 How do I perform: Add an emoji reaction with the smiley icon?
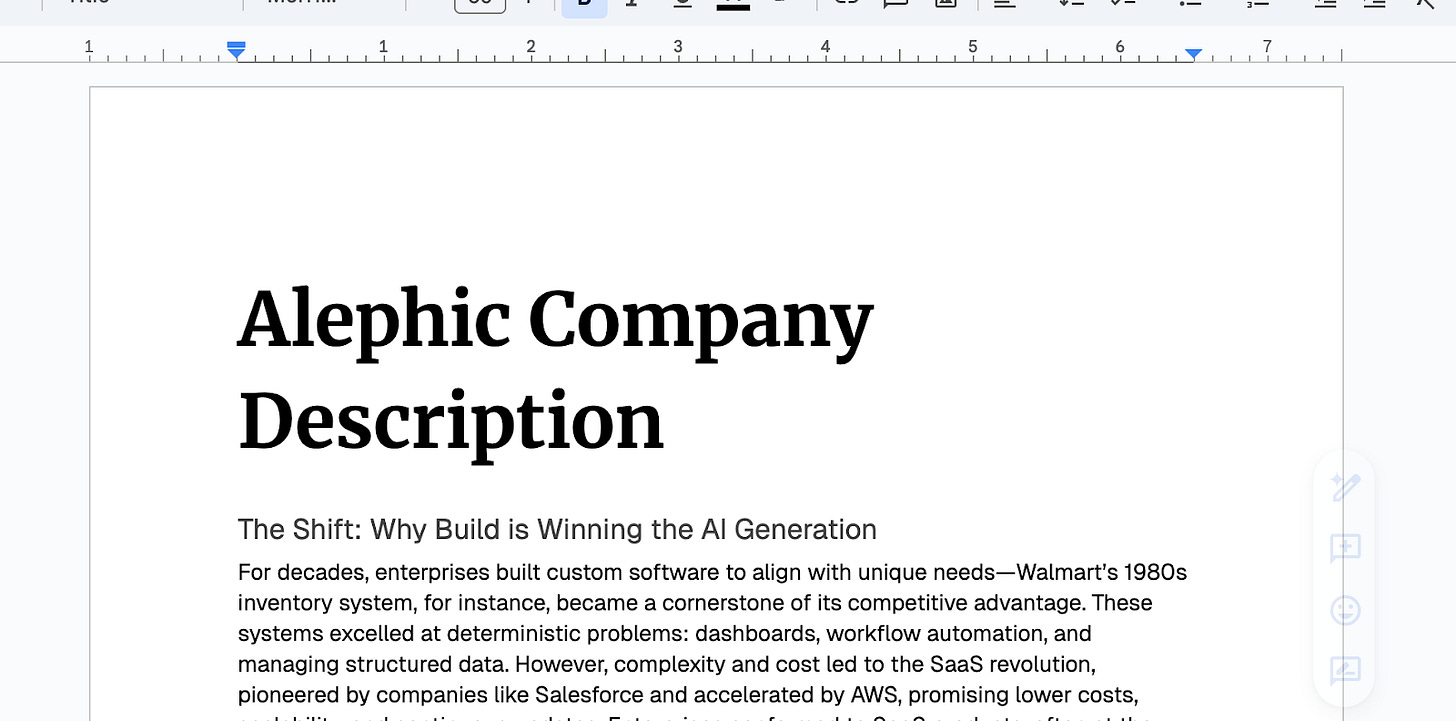(x=1345, y=610)
